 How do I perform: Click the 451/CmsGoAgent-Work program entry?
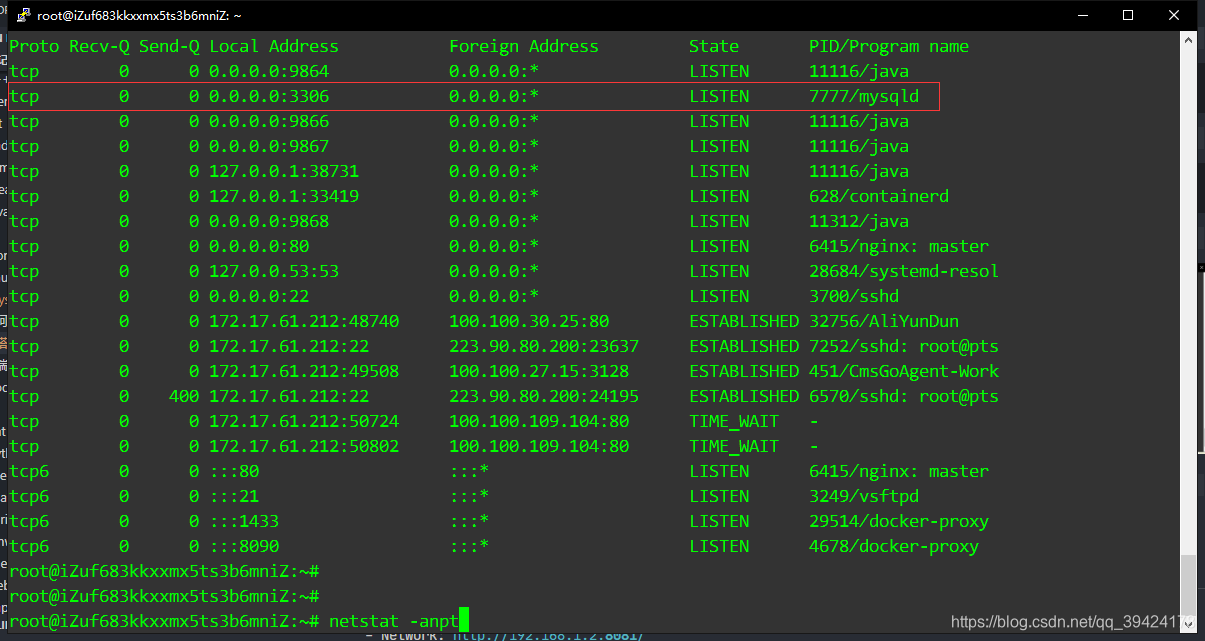pos(904,371)
